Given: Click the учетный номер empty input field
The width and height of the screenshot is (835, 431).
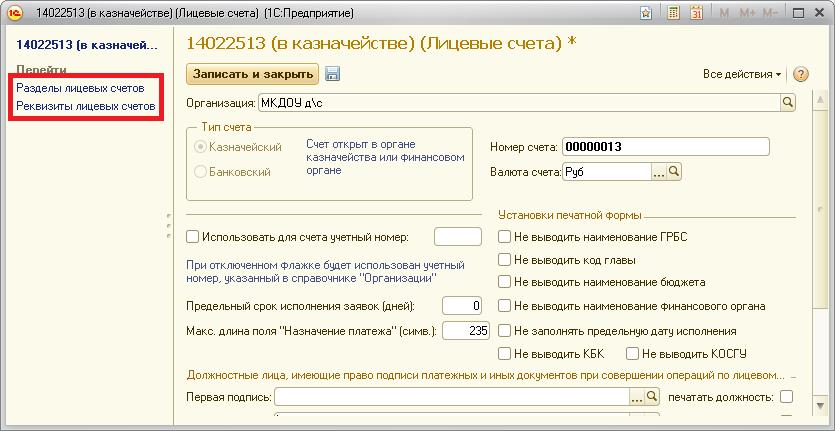Looking at the screenshot, I should (x=458, y=237).
